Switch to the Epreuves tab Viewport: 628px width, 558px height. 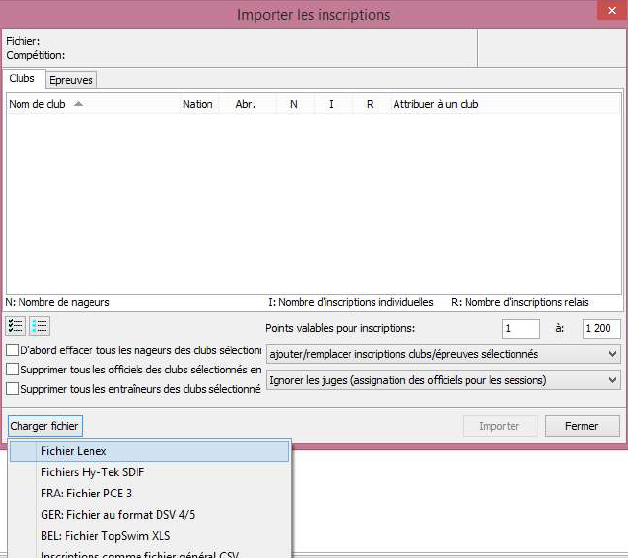point(72,80)
